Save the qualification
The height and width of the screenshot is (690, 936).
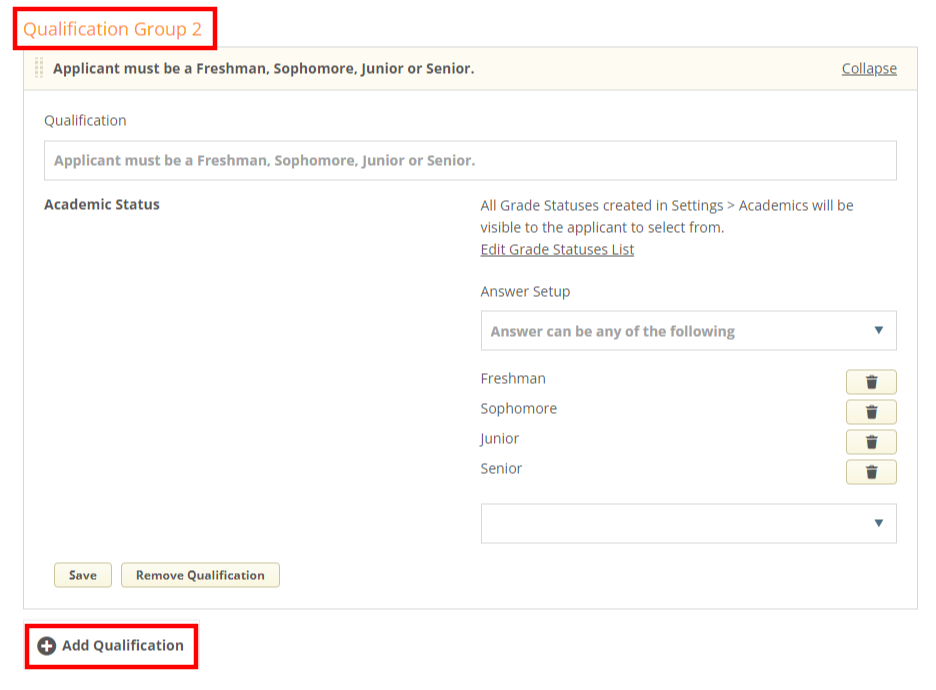83,575
